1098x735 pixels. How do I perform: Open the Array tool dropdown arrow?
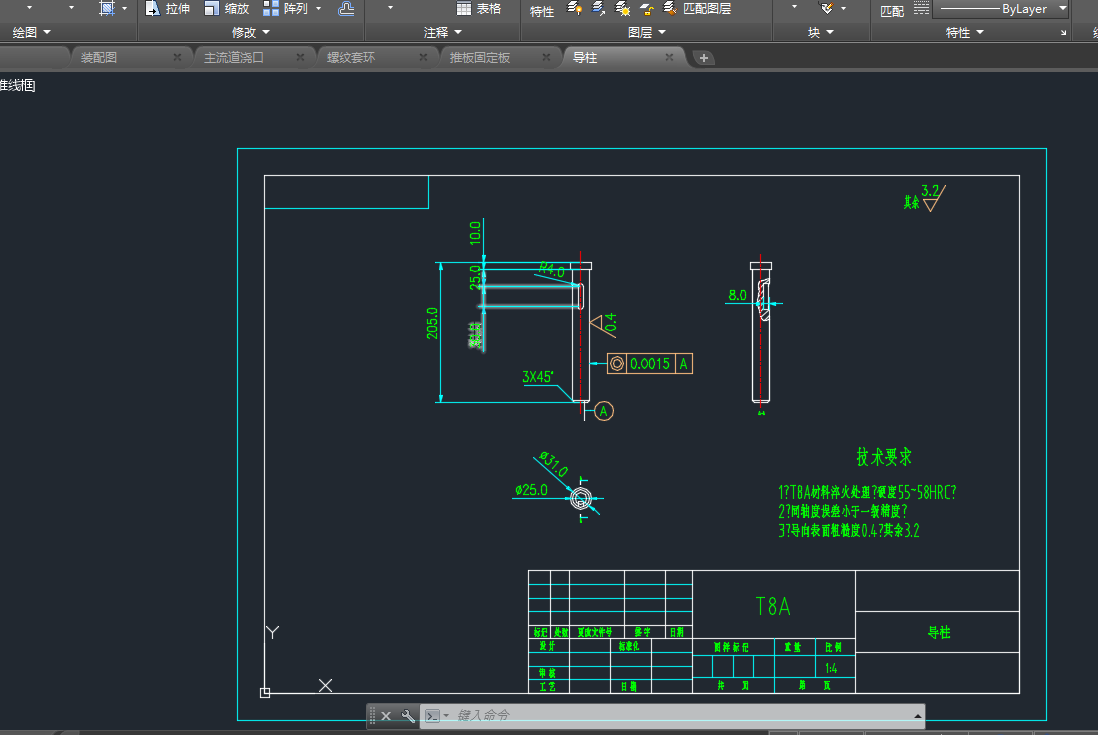click(318, 9)
